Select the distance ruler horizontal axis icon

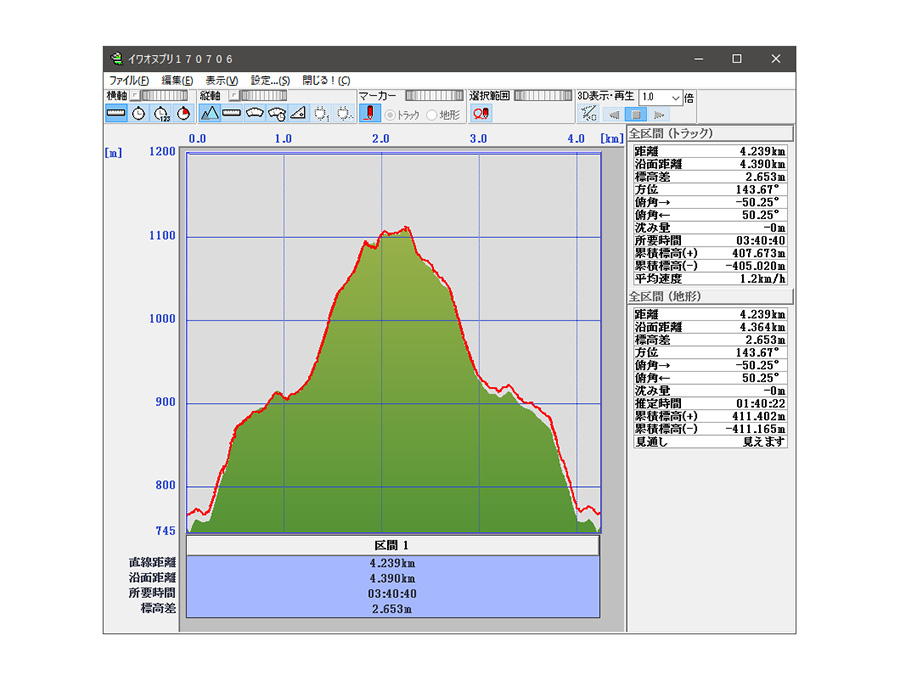click(x=116, y=114)
